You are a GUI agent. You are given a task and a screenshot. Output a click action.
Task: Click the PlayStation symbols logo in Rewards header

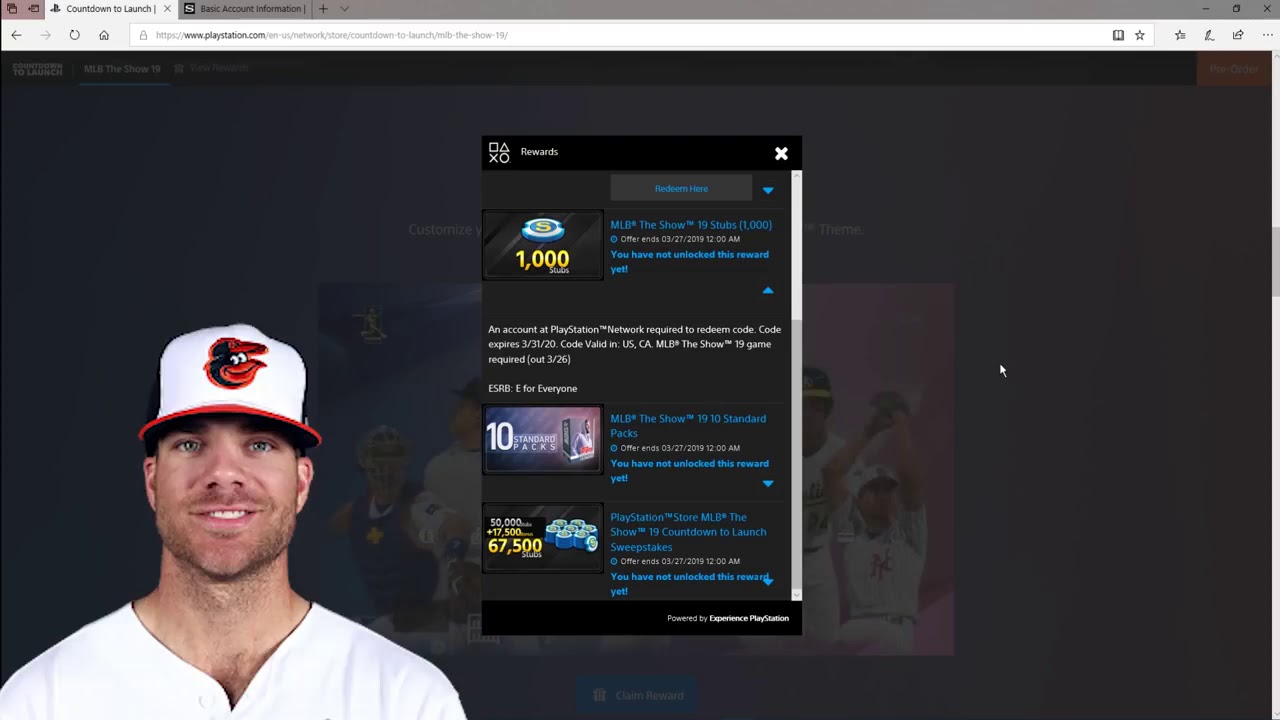499,152
